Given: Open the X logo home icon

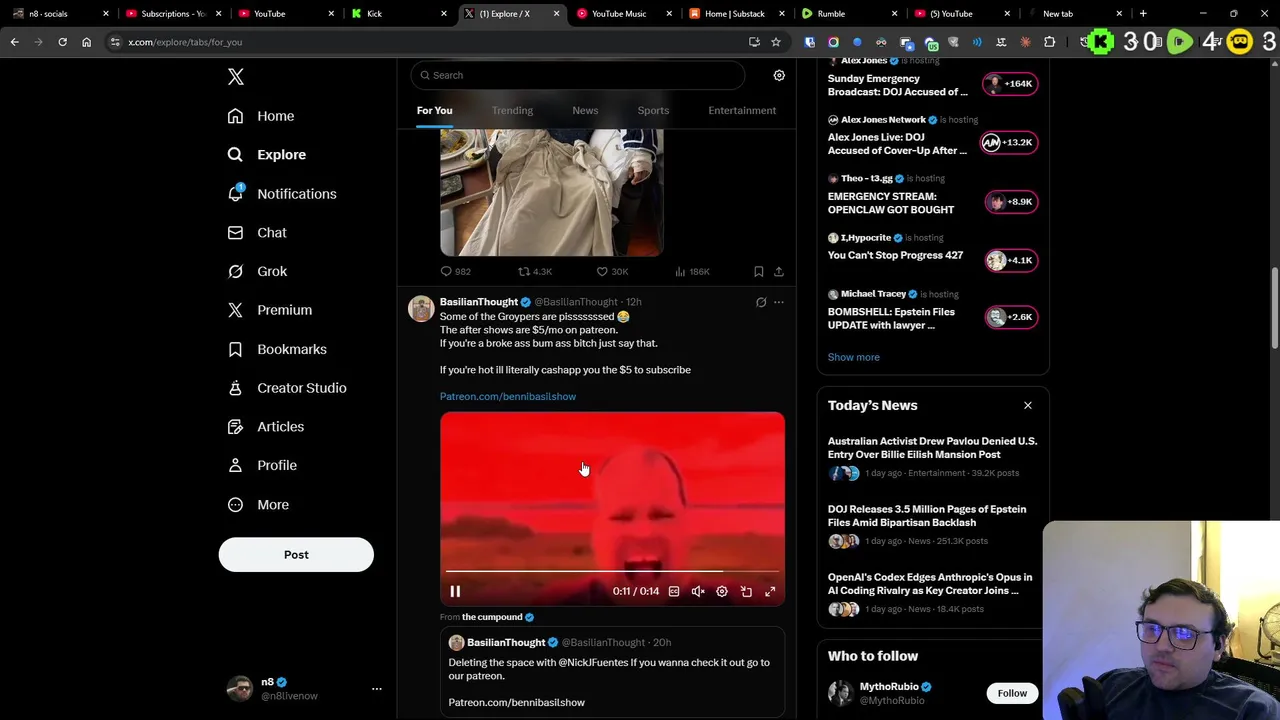Looking at the screenshot, I should pos(236,77).
